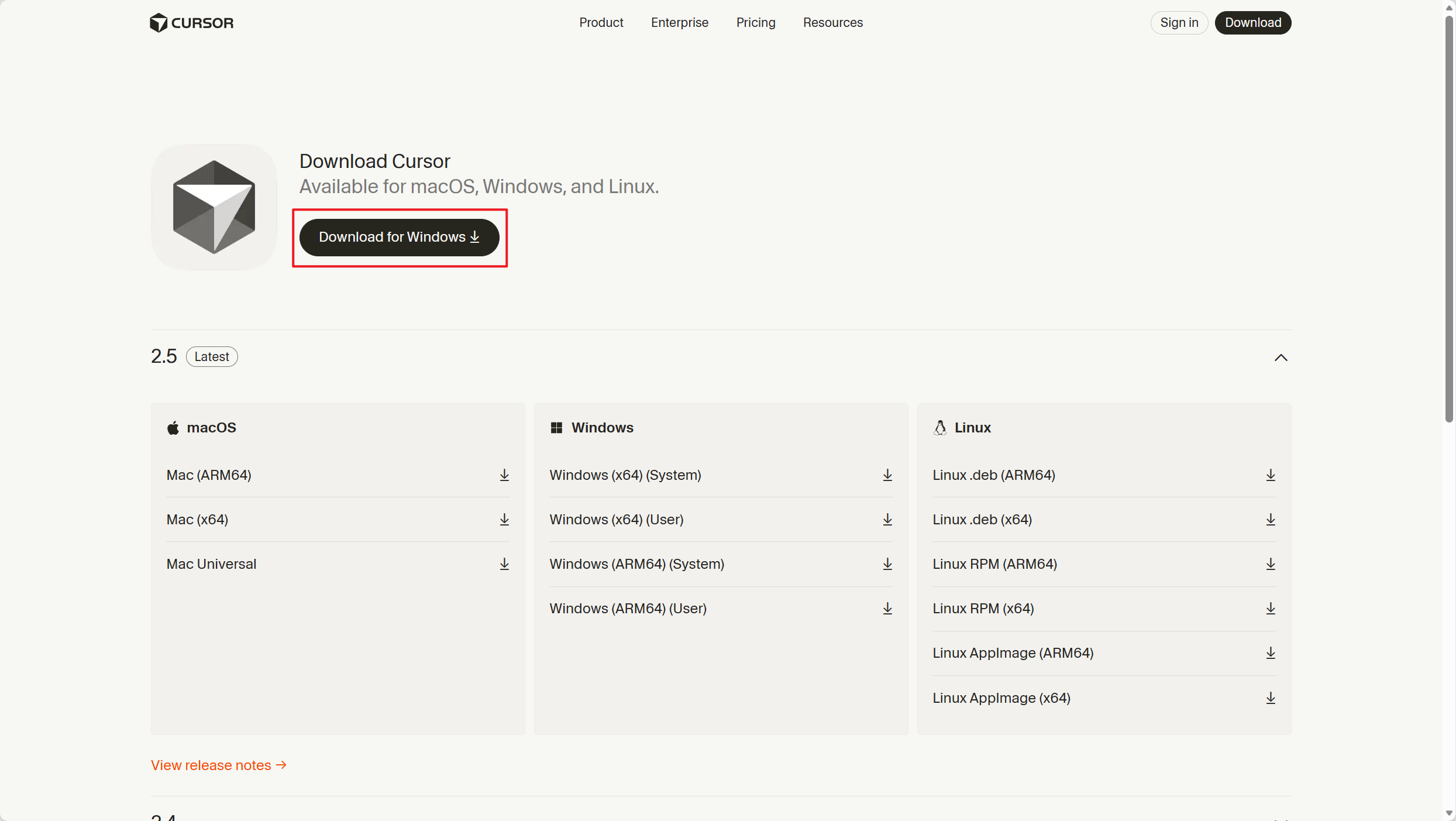Download Linux RPM (ARM64) via arrow icon
Image resolution: width=1456 pixels, height=821 pixels.
(1271, 564)
